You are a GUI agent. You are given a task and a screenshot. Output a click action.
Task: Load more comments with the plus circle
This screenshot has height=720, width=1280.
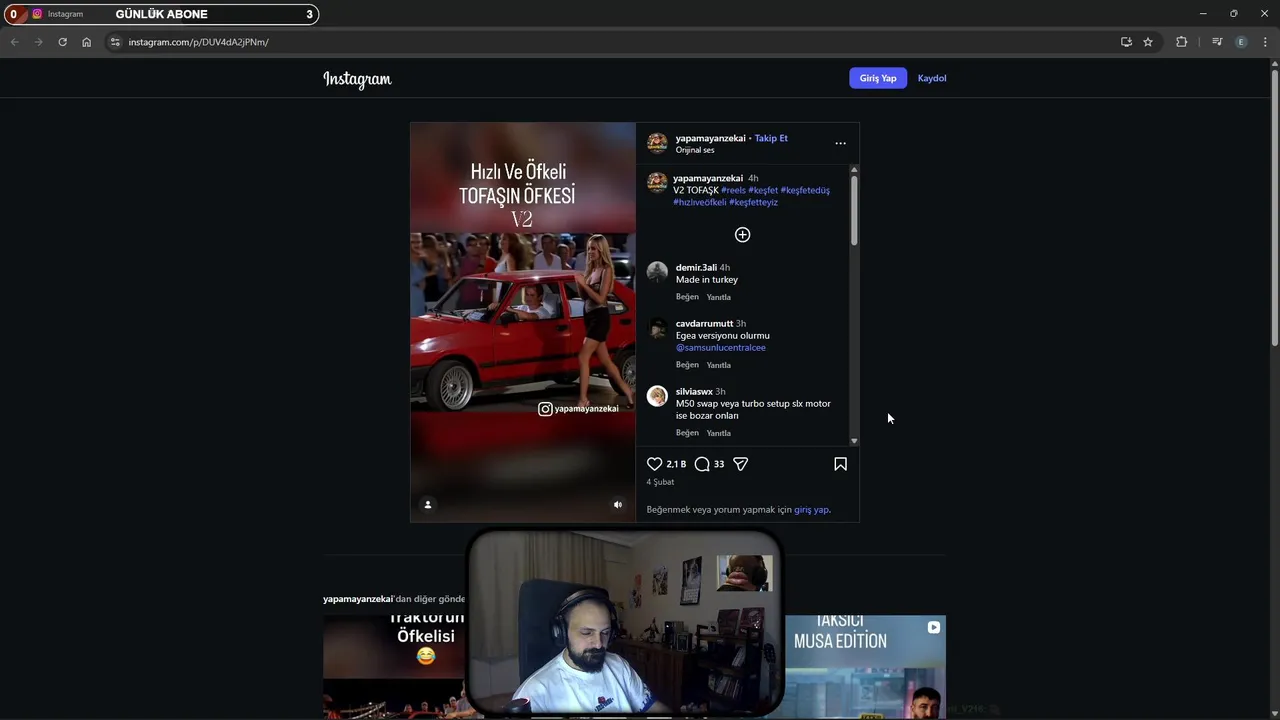[742, 234]
